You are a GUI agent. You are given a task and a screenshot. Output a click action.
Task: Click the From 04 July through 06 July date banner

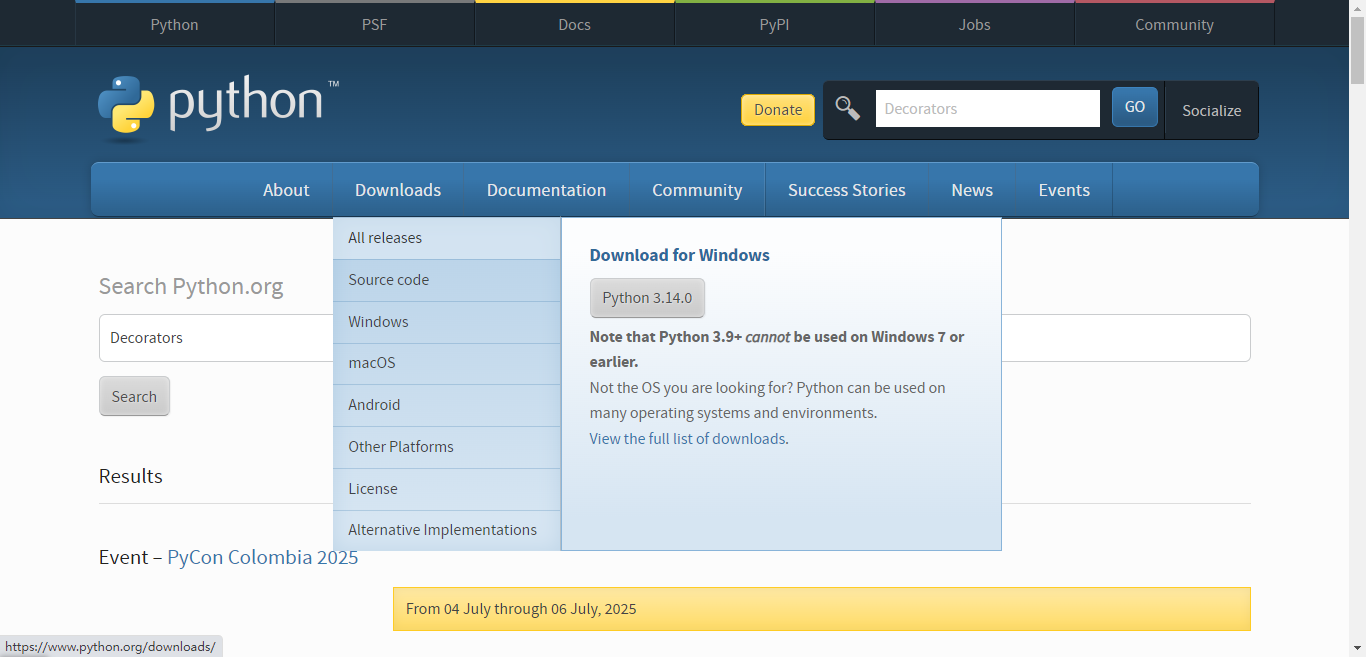pyautogui.click(x=821, y=609)
